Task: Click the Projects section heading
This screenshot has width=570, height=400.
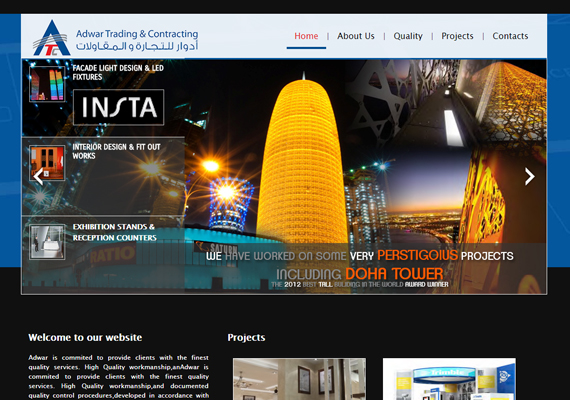Action: [246, 337]
